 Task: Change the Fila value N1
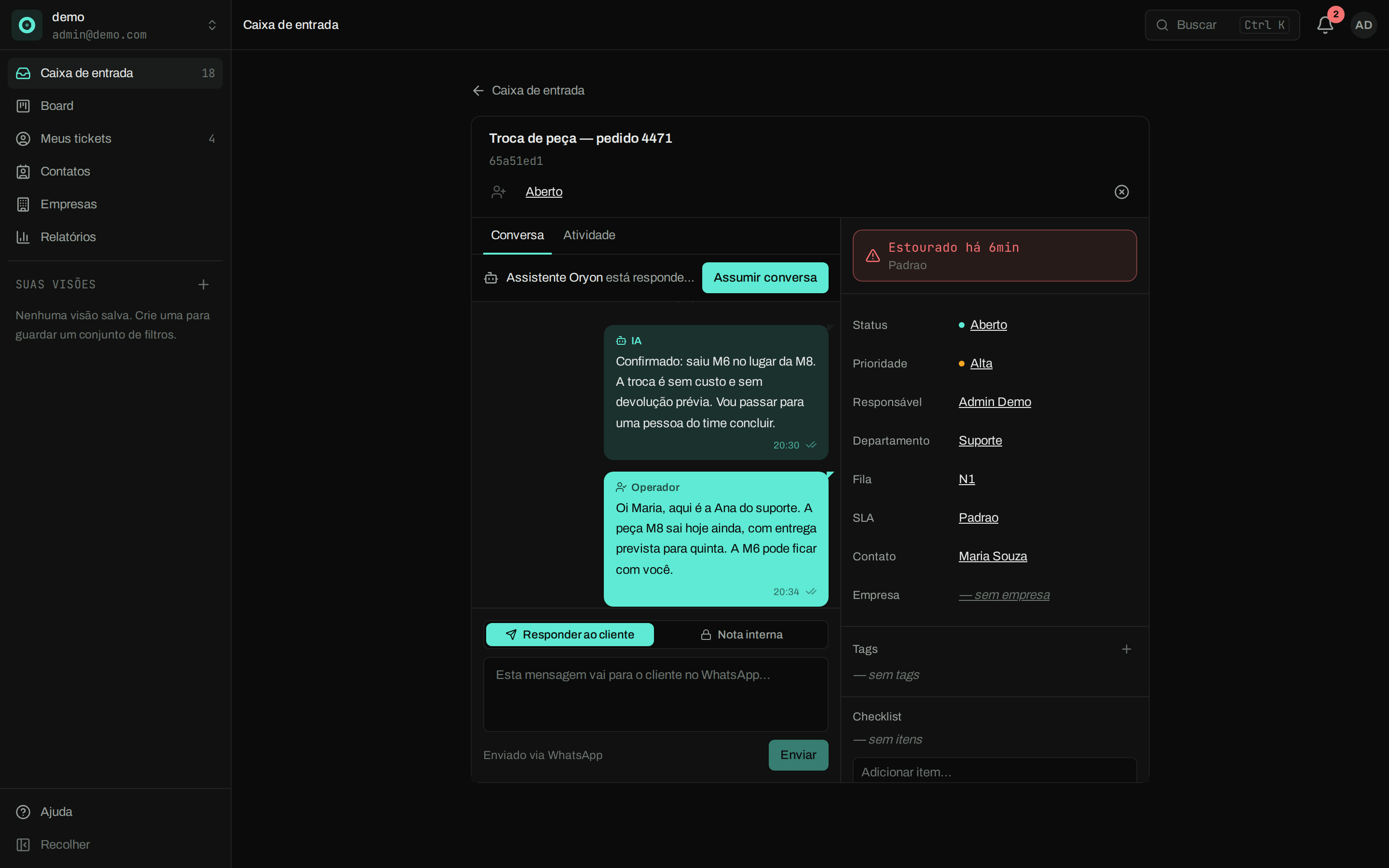[967, 479]
